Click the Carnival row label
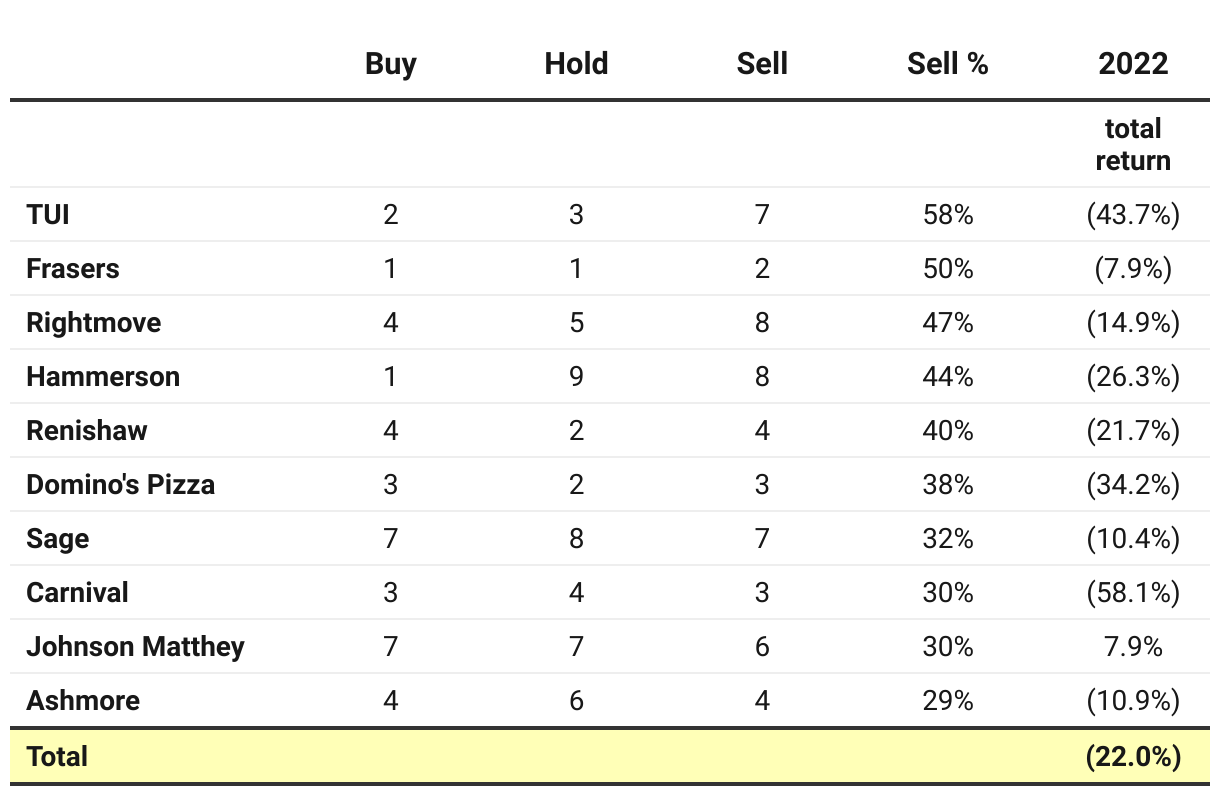Screen dimensions: 1220x796 [78, 593]
